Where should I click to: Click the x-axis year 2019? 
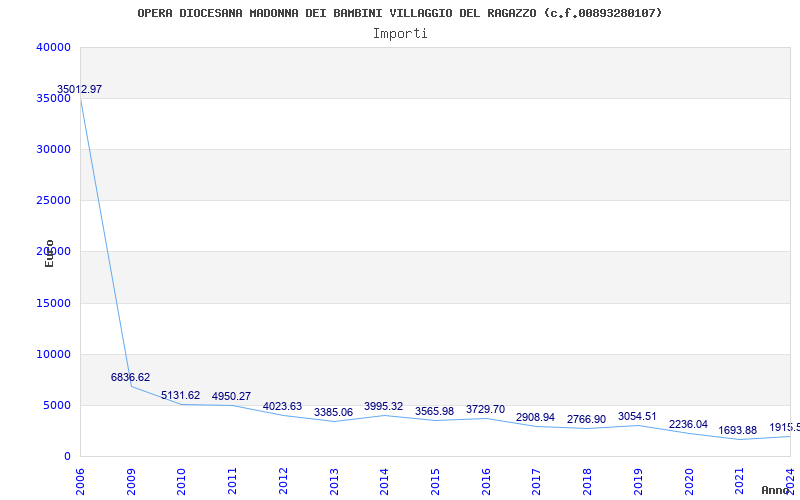[x=638, y=482]
